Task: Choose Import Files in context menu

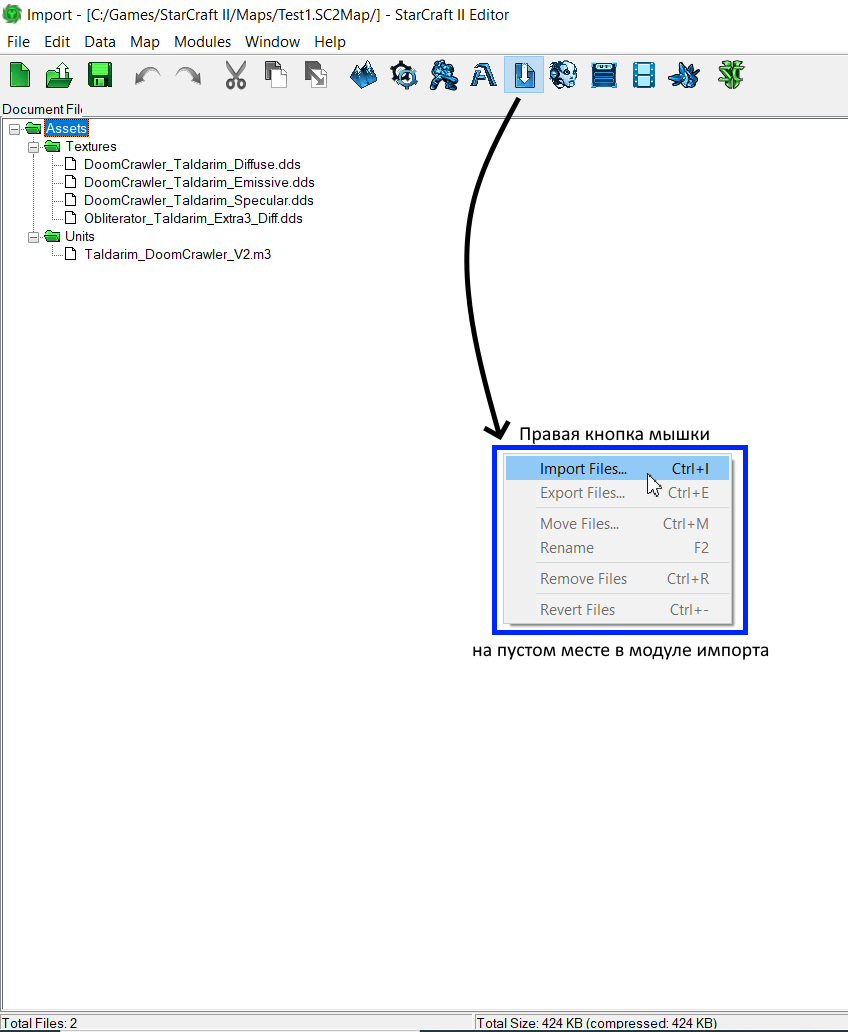Action: coord(618,469)
